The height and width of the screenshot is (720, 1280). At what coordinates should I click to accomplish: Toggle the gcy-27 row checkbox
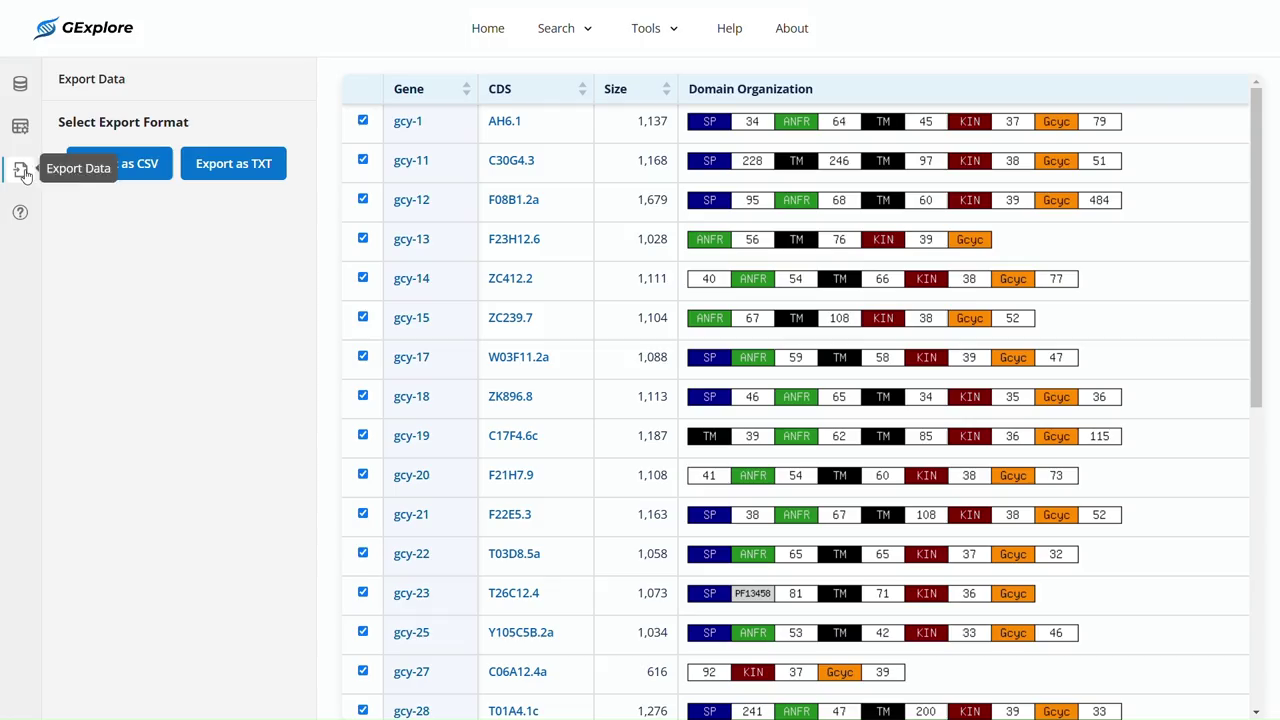pyautogui.click(x=363, y=670)
